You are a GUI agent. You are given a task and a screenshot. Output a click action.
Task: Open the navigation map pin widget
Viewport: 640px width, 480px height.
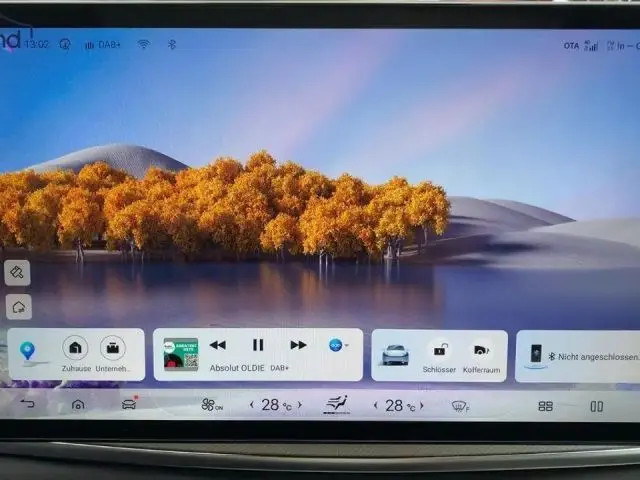27,351
